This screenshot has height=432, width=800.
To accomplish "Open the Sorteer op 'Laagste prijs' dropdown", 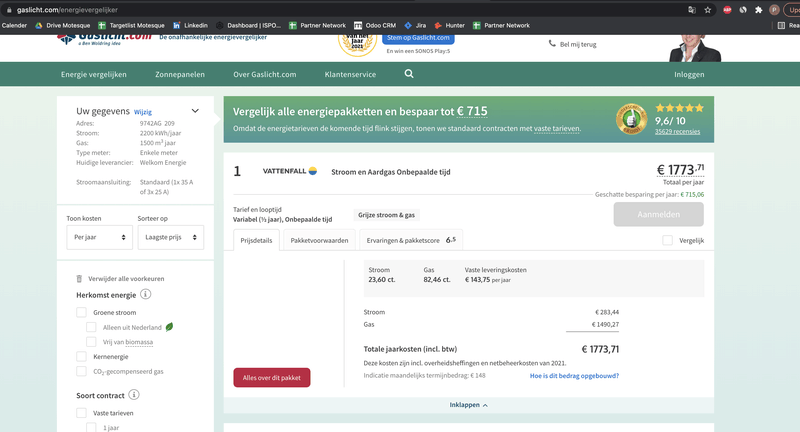I will pyautogui.click(x=170, y=237).
